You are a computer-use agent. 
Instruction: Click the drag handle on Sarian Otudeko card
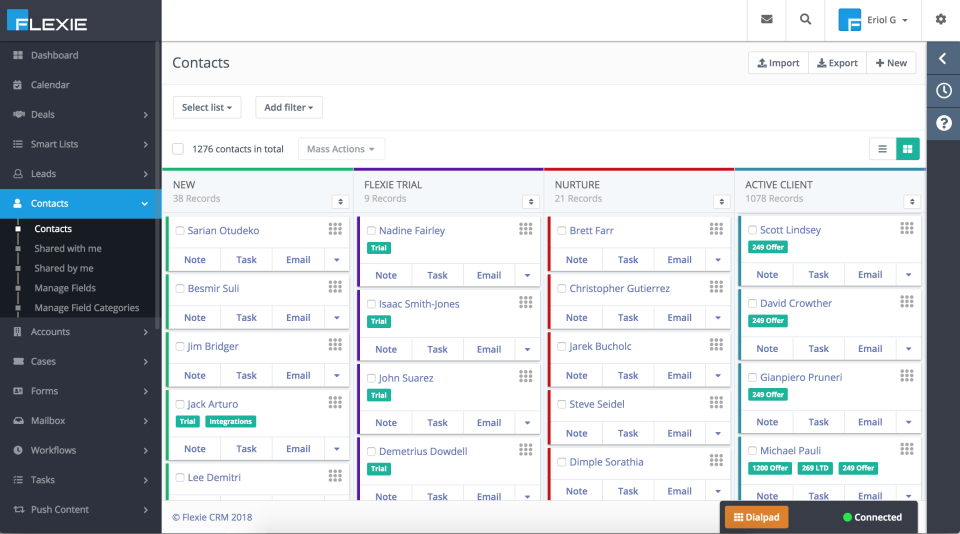tap(335, 229)
